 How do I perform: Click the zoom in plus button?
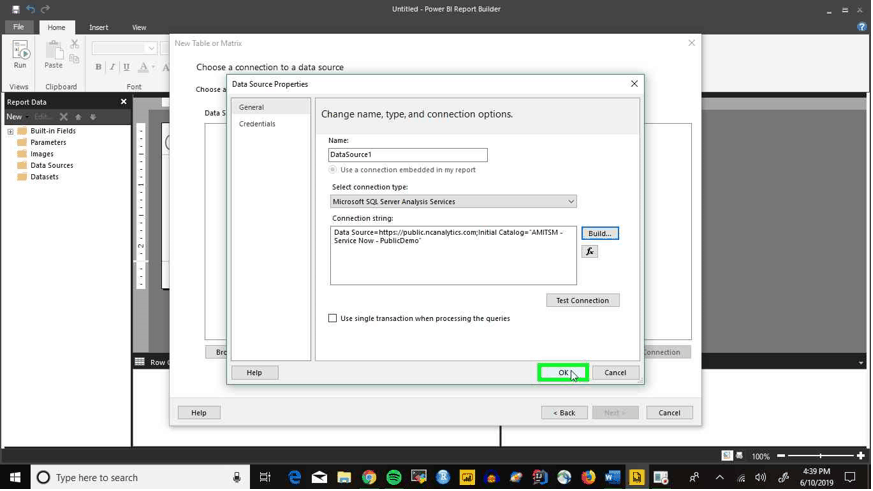click(861, 456)
